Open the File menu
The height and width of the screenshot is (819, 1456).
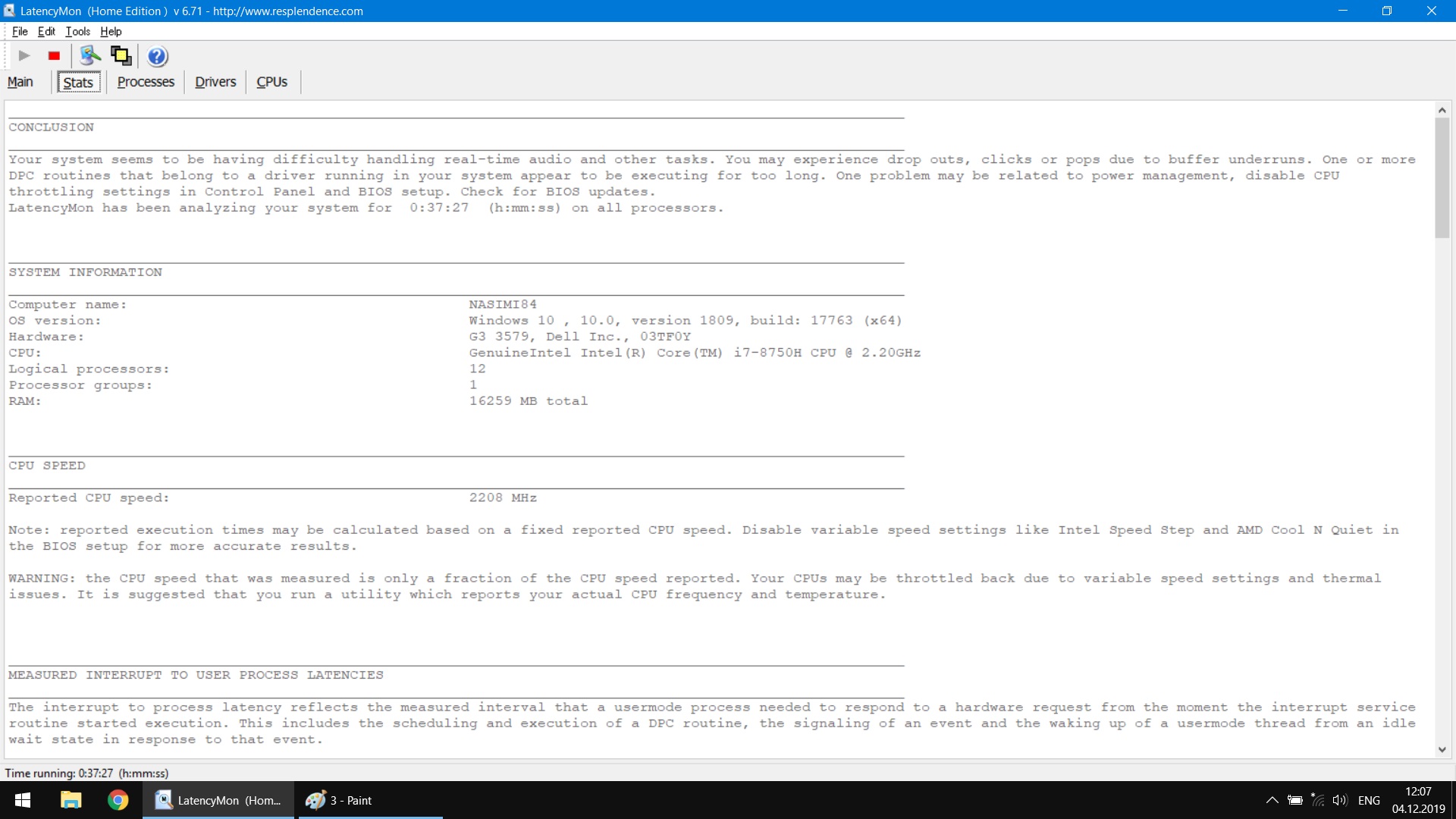(20, 32)
